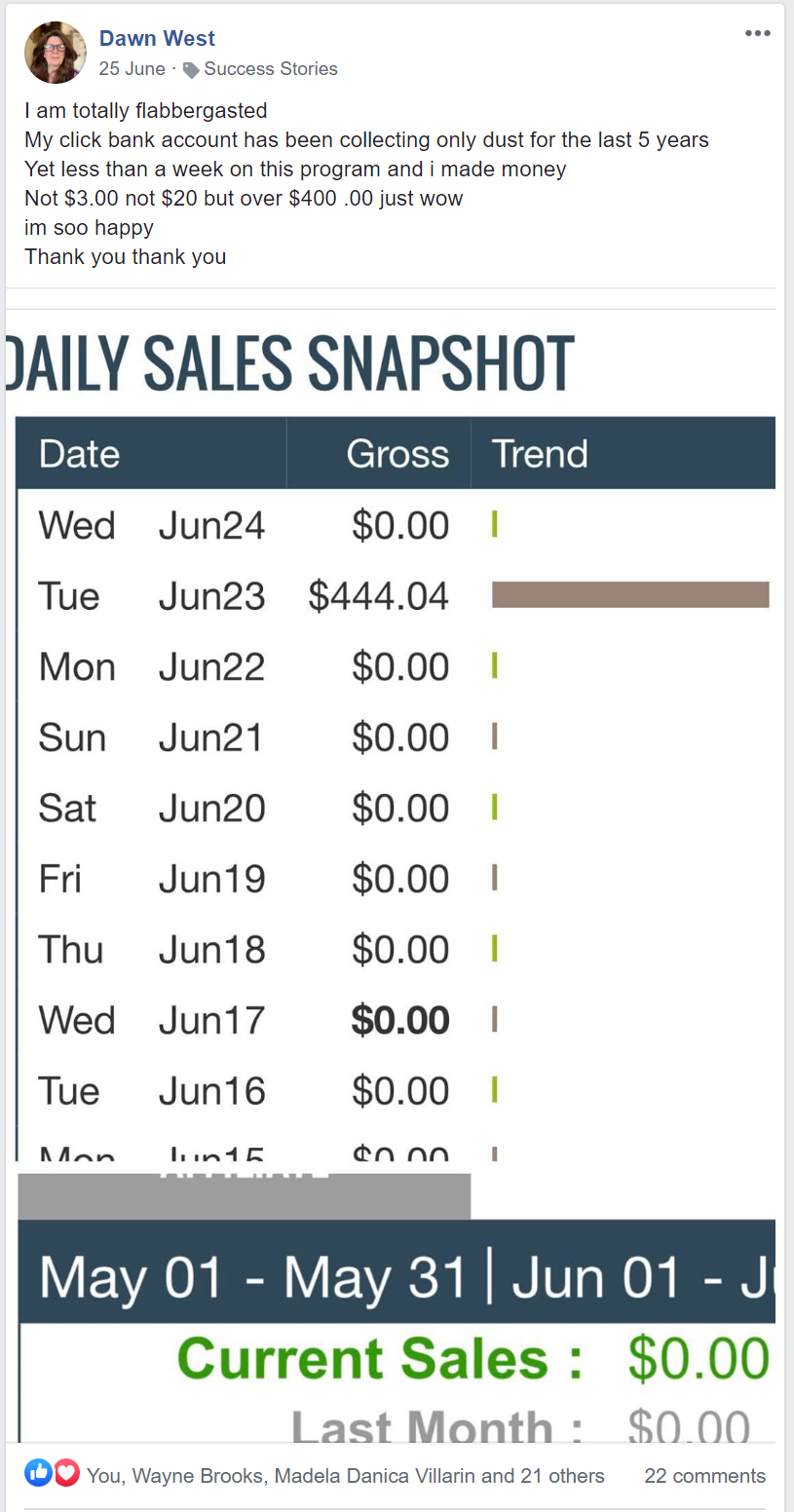Open the three-dot post options menu
794x1512 pixels.
point(757,33)
